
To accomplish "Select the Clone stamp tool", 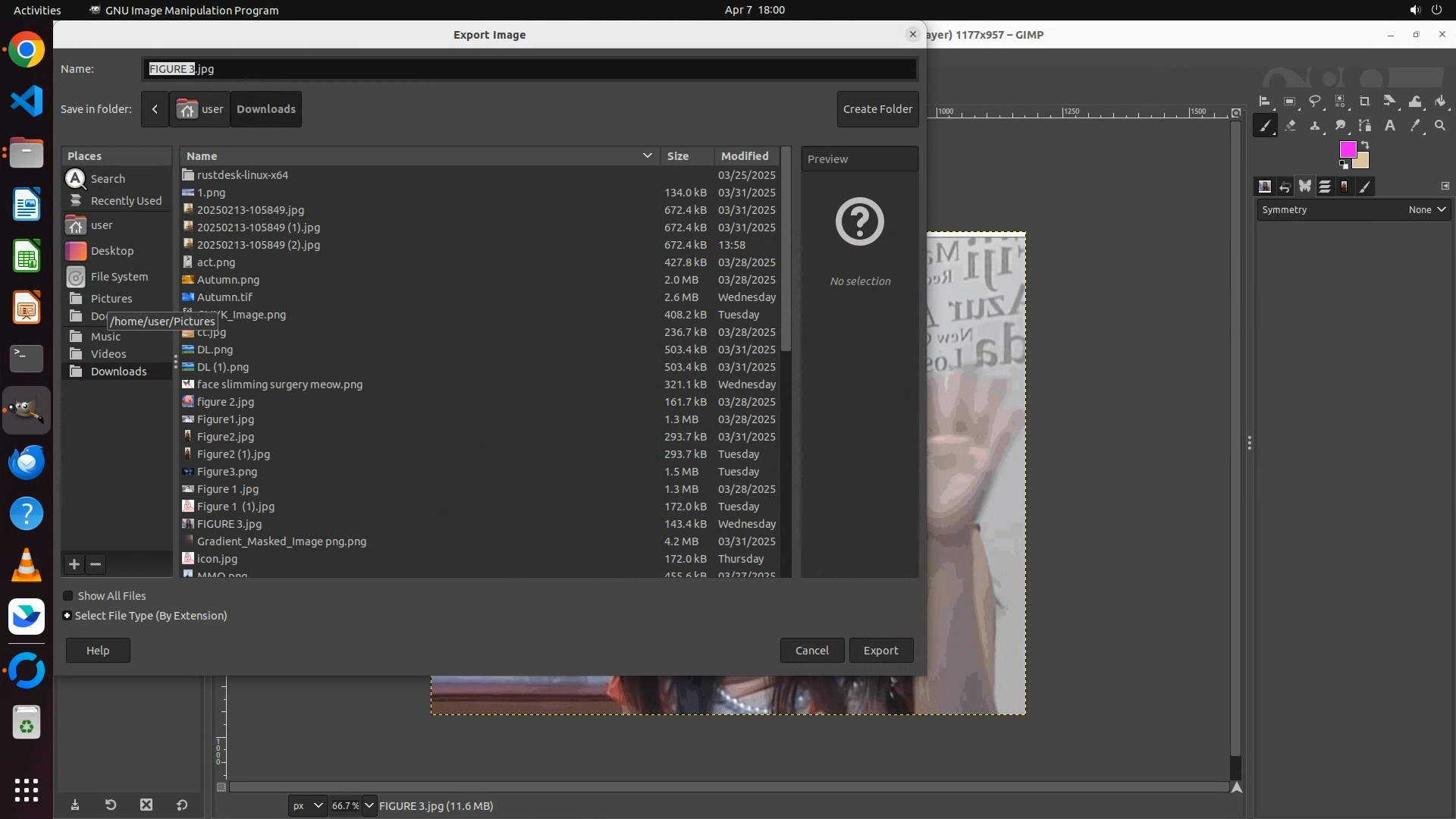I will coord(1315,126).
